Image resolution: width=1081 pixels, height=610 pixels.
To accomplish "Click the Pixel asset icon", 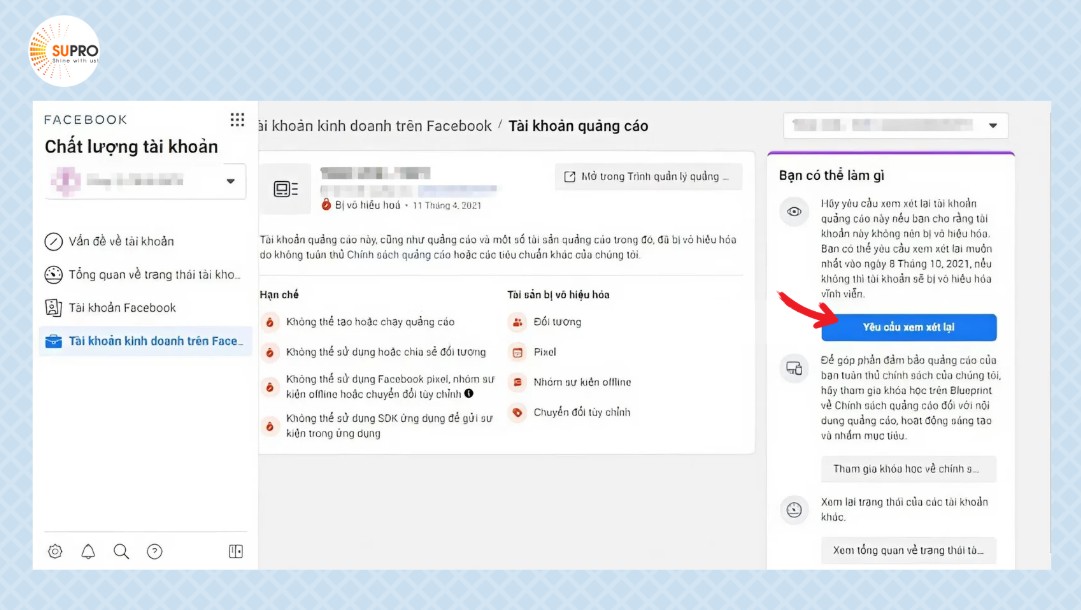I will click(x=517, y=352).
